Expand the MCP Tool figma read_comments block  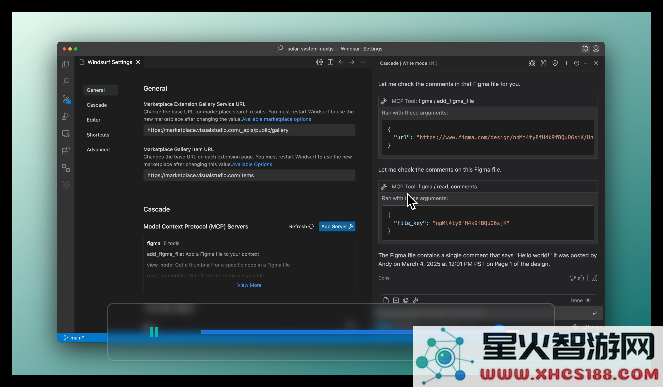(x=488, y=187)
